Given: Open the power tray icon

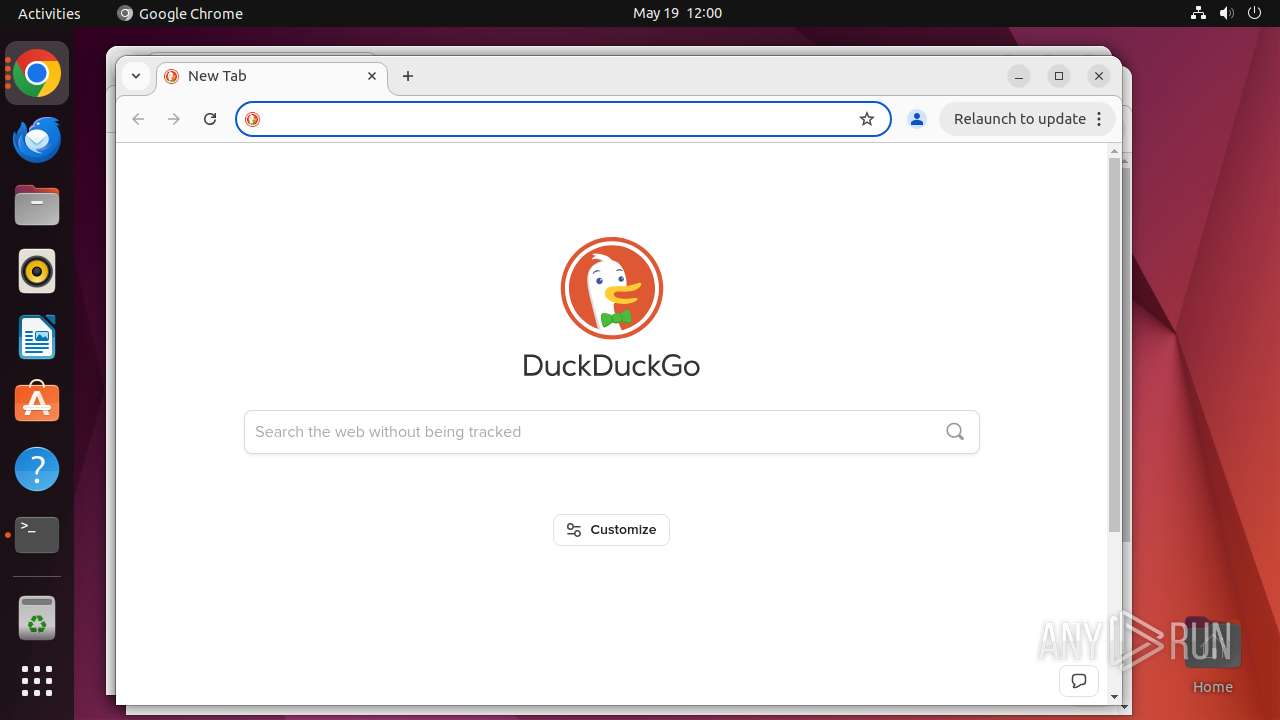Looking at the screenshot, I should (1254, 13).
